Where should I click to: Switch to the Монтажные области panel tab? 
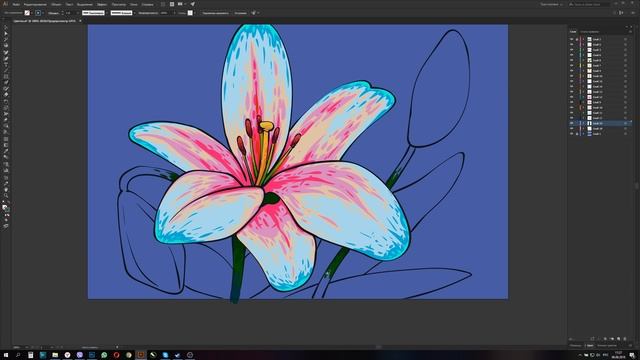[x=589, y=31]
